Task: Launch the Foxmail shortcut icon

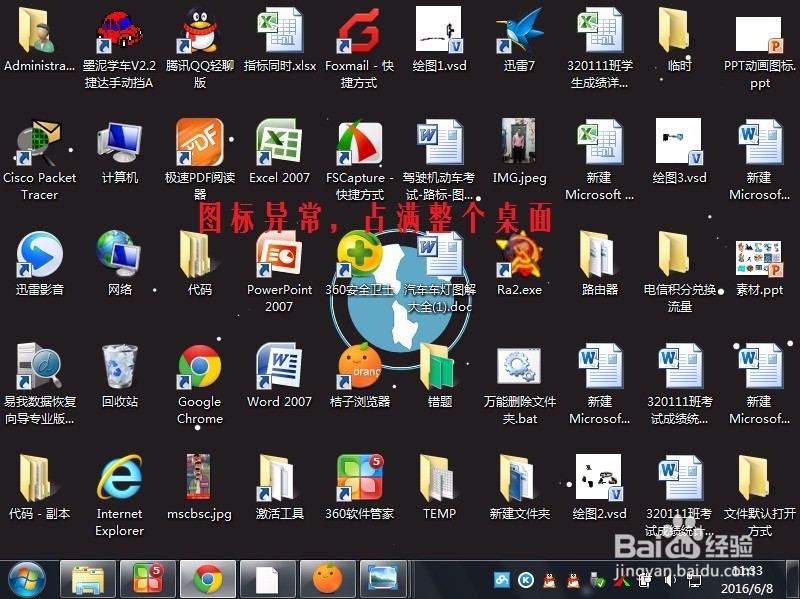Action: [x=360, y=31]
